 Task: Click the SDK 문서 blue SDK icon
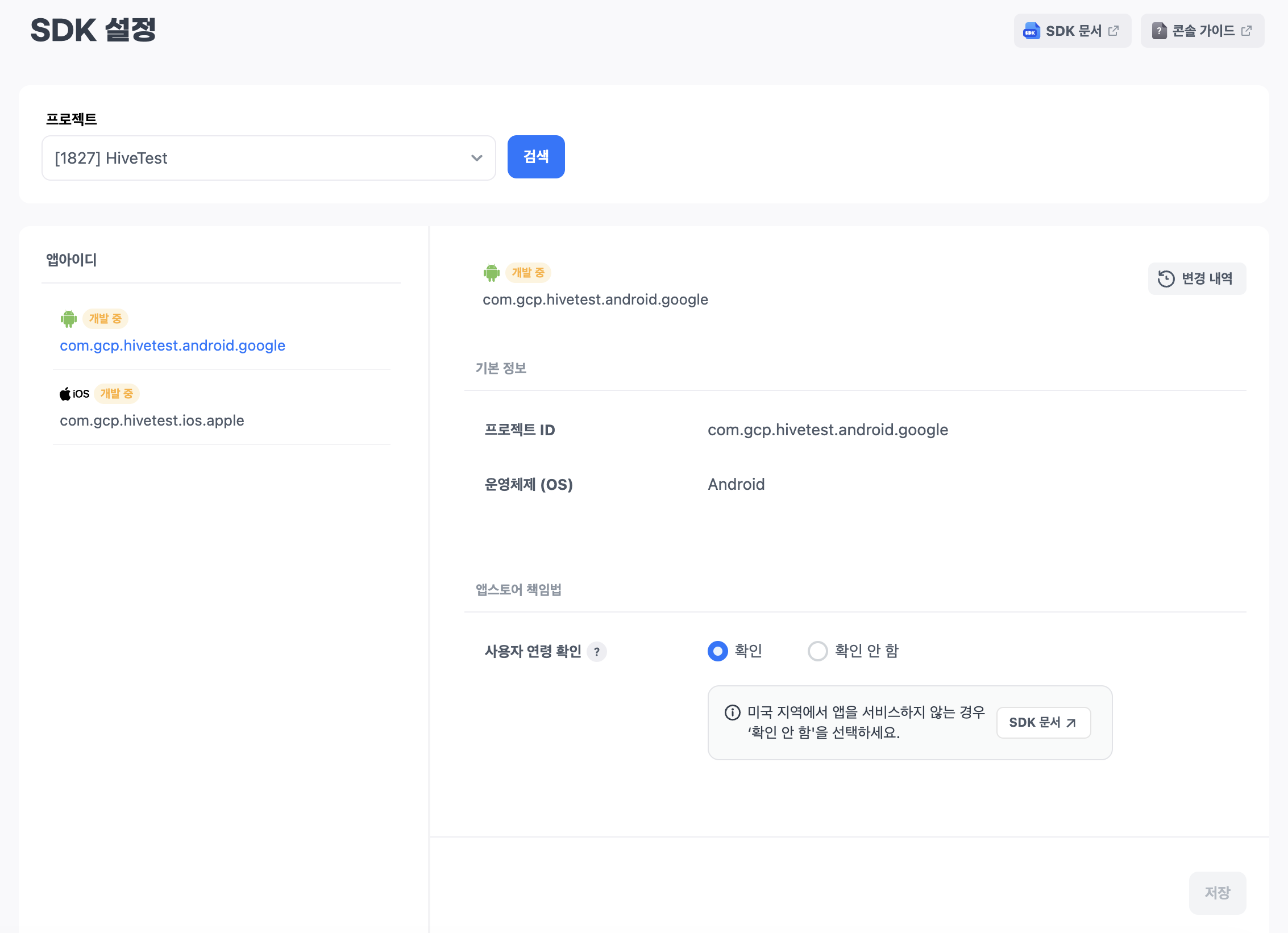point(1031,31)
